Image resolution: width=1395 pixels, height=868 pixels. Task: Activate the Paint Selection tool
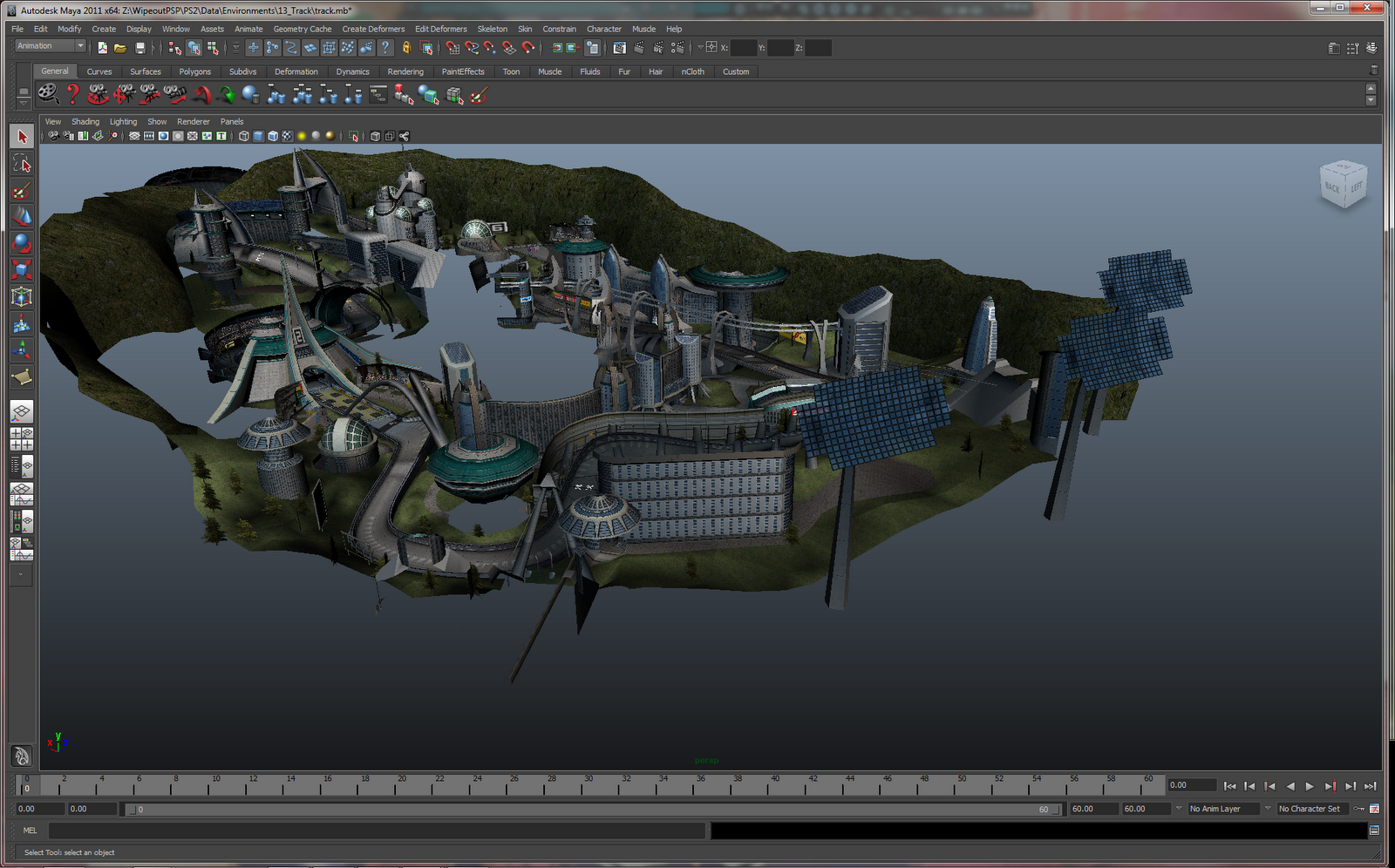click(22, 191)
